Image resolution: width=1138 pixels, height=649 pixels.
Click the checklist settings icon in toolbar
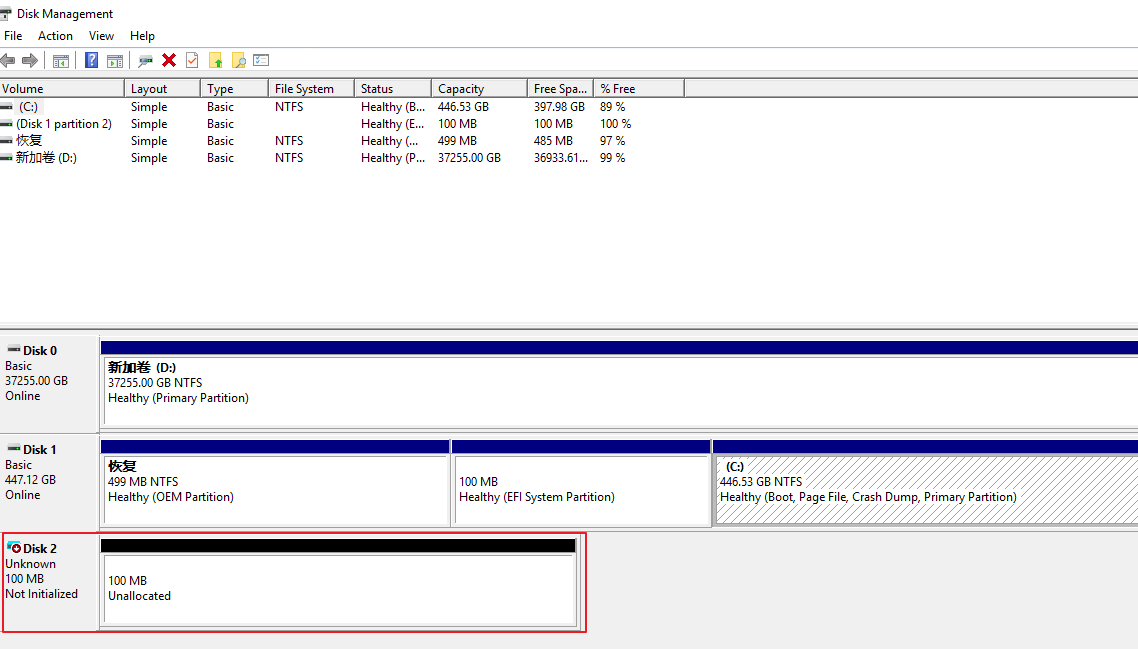coord(261,61)
